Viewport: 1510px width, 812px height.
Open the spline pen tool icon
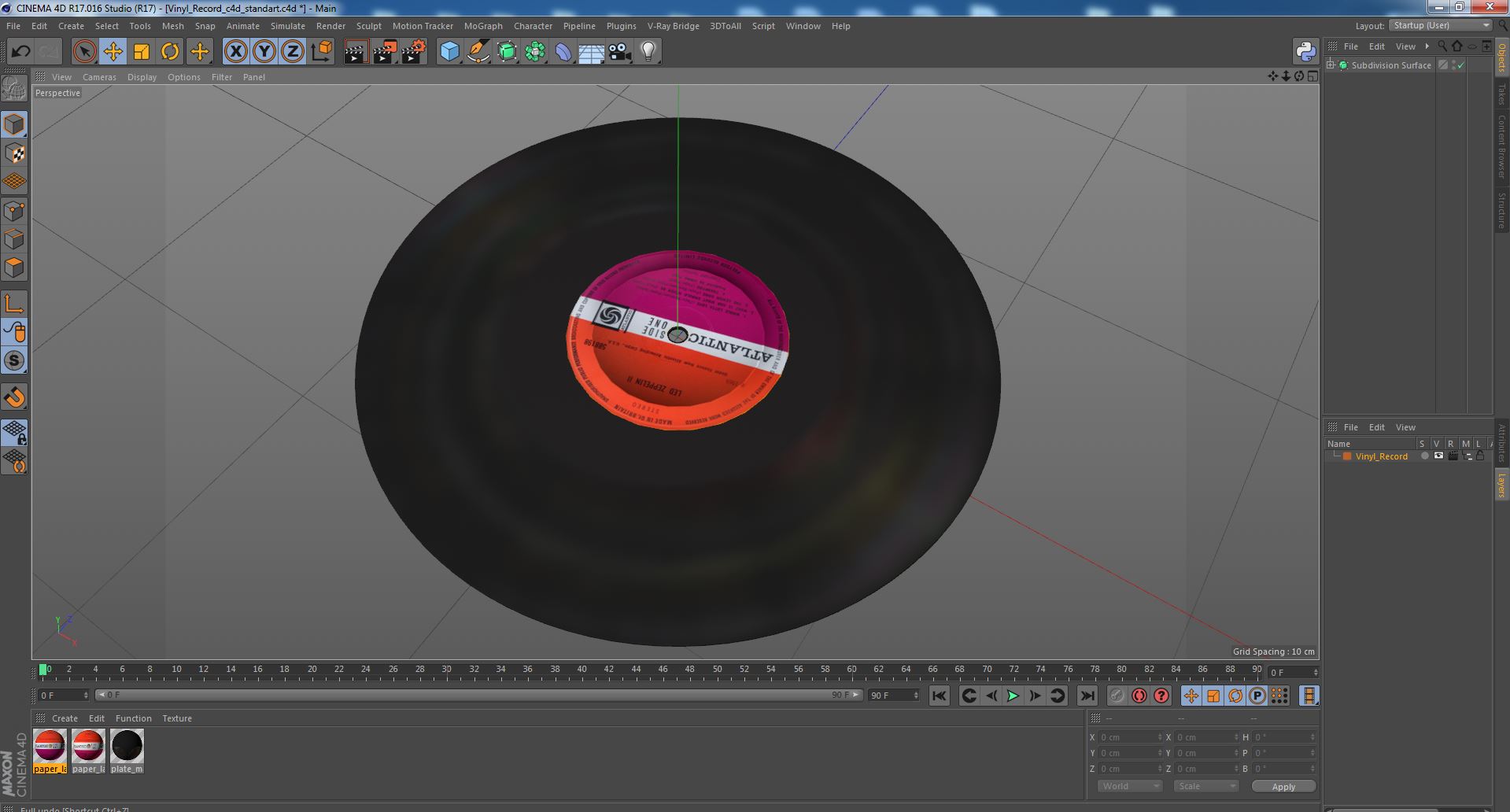pos(478,52)
